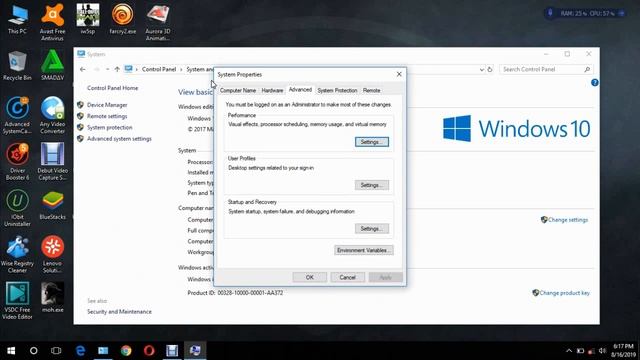Select the SMADAV desktop icon
The height and width of the screenshot is (360, 640).
[x=52, y=66]
